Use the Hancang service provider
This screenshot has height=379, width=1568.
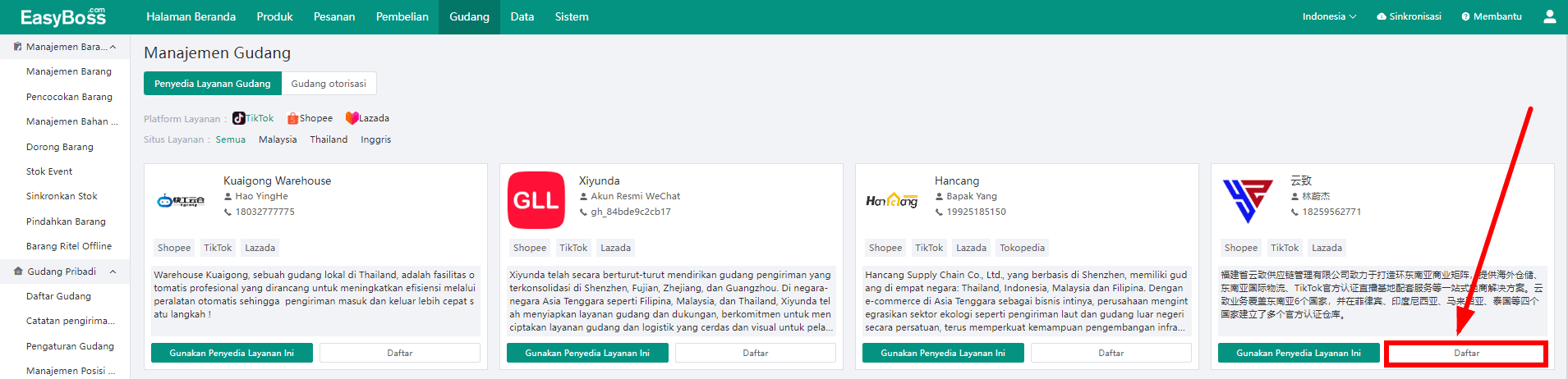tap(943, 353)
